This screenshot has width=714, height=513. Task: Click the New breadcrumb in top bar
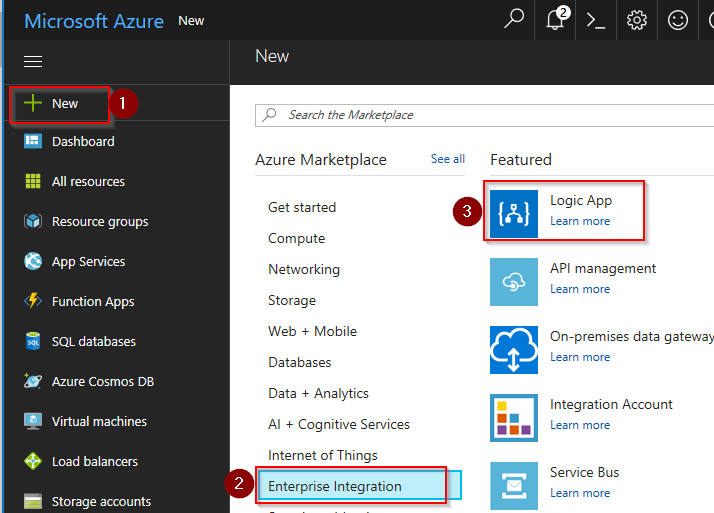pyautogui.click(x=191, y=21)
